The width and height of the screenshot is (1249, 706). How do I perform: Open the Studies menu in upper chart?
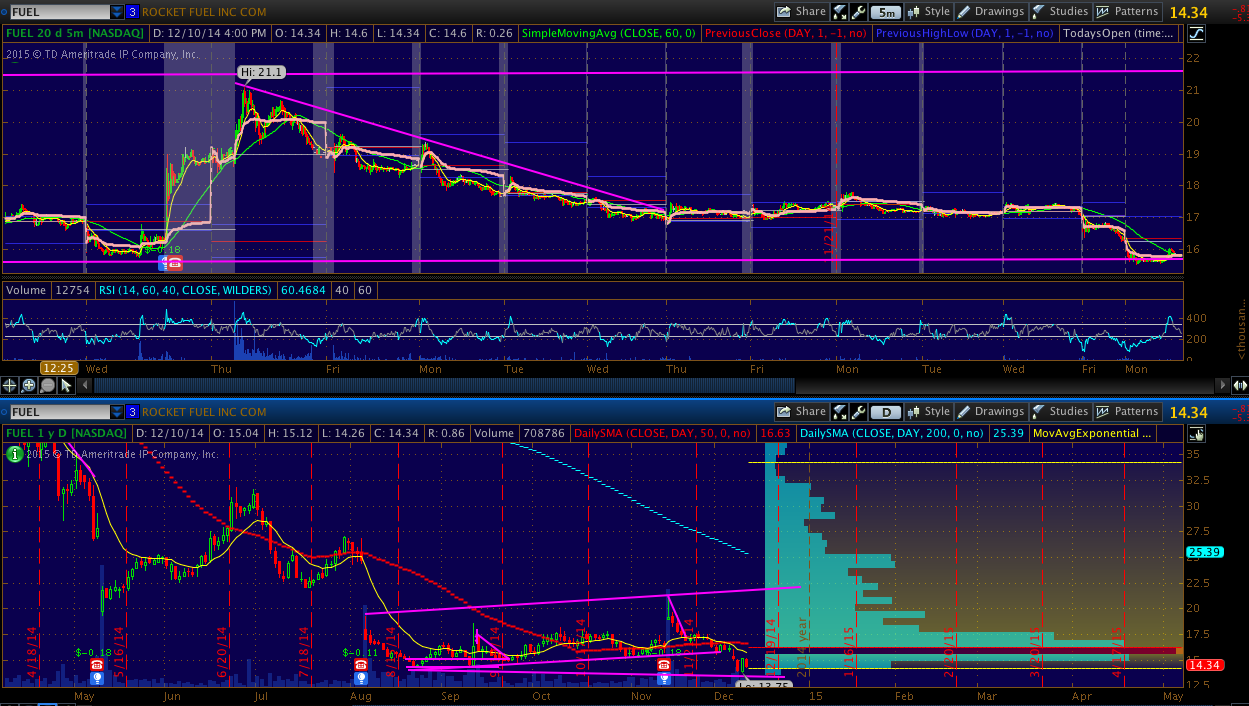click(1060, 12)
